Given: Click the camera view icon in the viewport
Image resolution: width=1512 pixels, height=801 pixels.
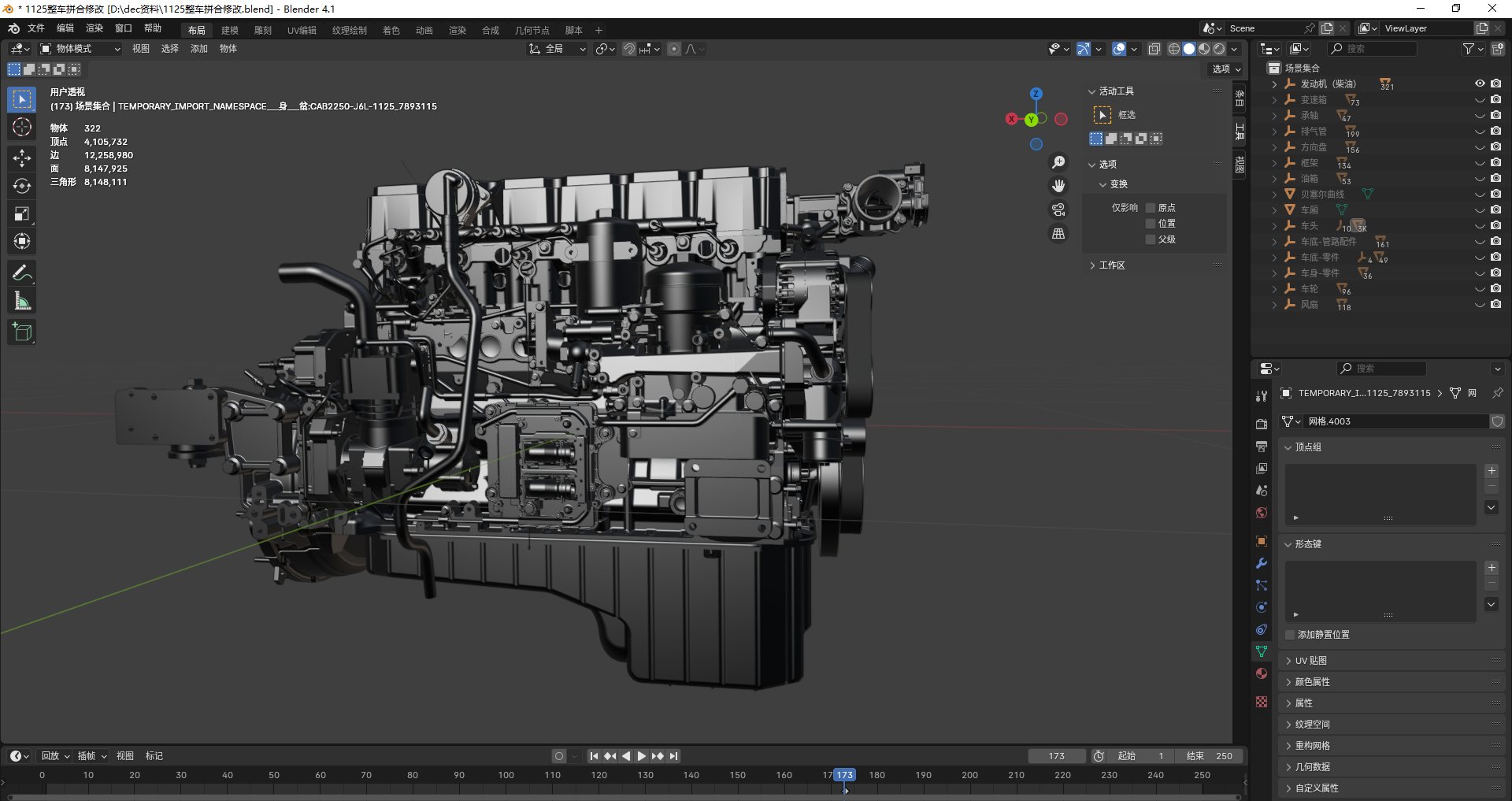Looking at the screenshot, I should [1058, 210].
